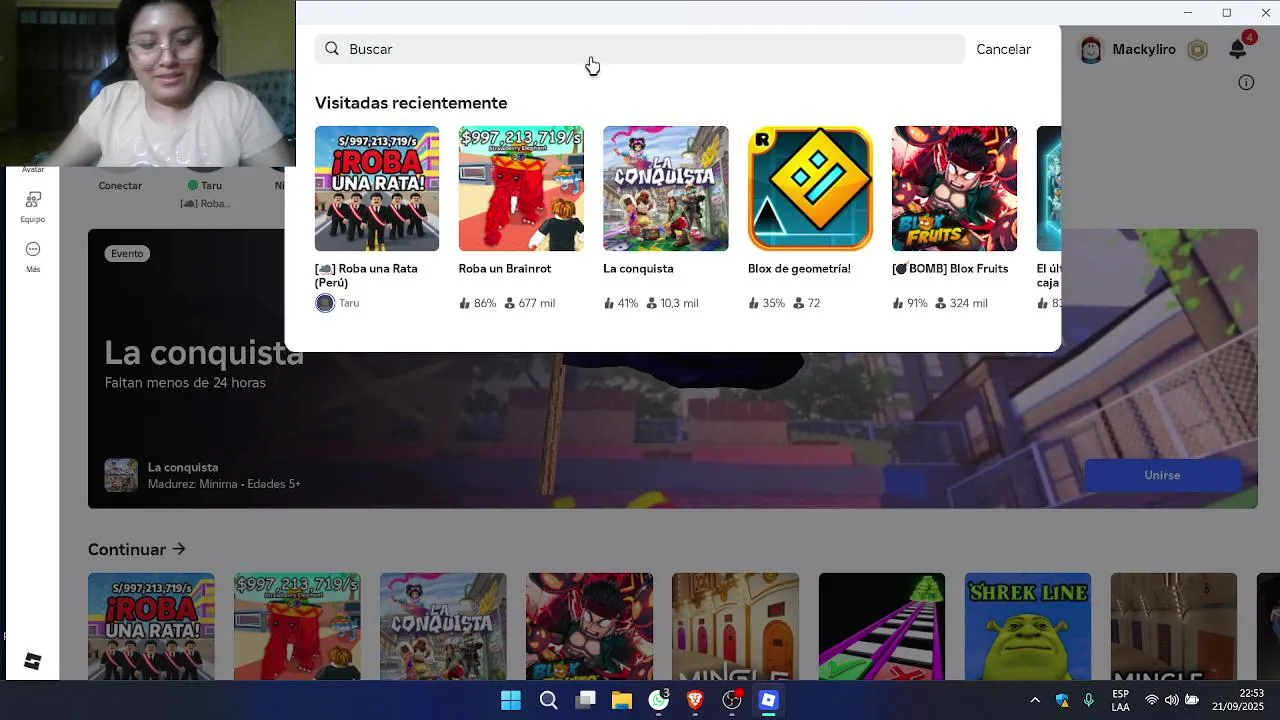Click the Unirse button for La conquista event
This screenshot has height=720, width=1280.
point(1162,475)
